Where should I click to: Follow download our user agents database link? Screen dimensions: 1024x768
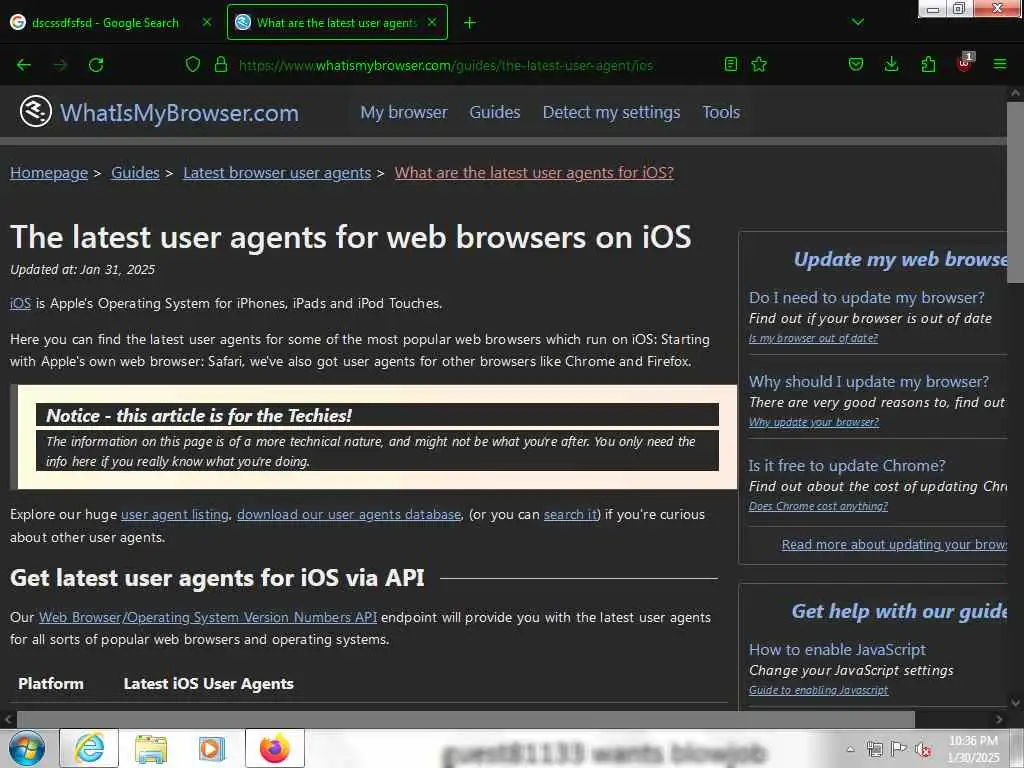[349, 515]
